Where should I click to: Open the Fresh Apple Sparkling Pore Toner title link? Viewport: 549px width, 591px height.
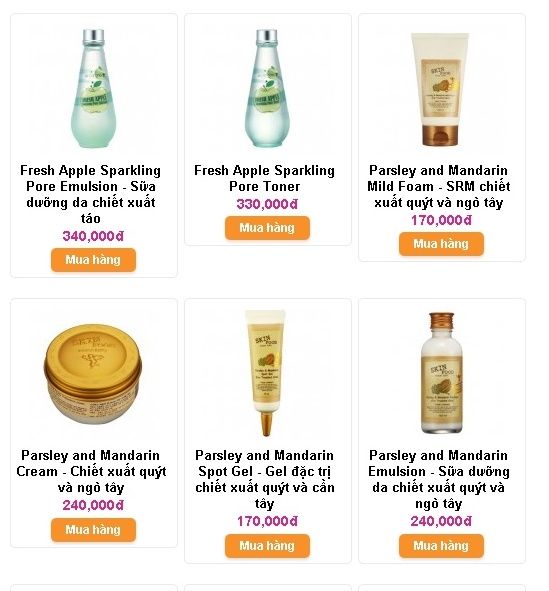coord(265,178)
